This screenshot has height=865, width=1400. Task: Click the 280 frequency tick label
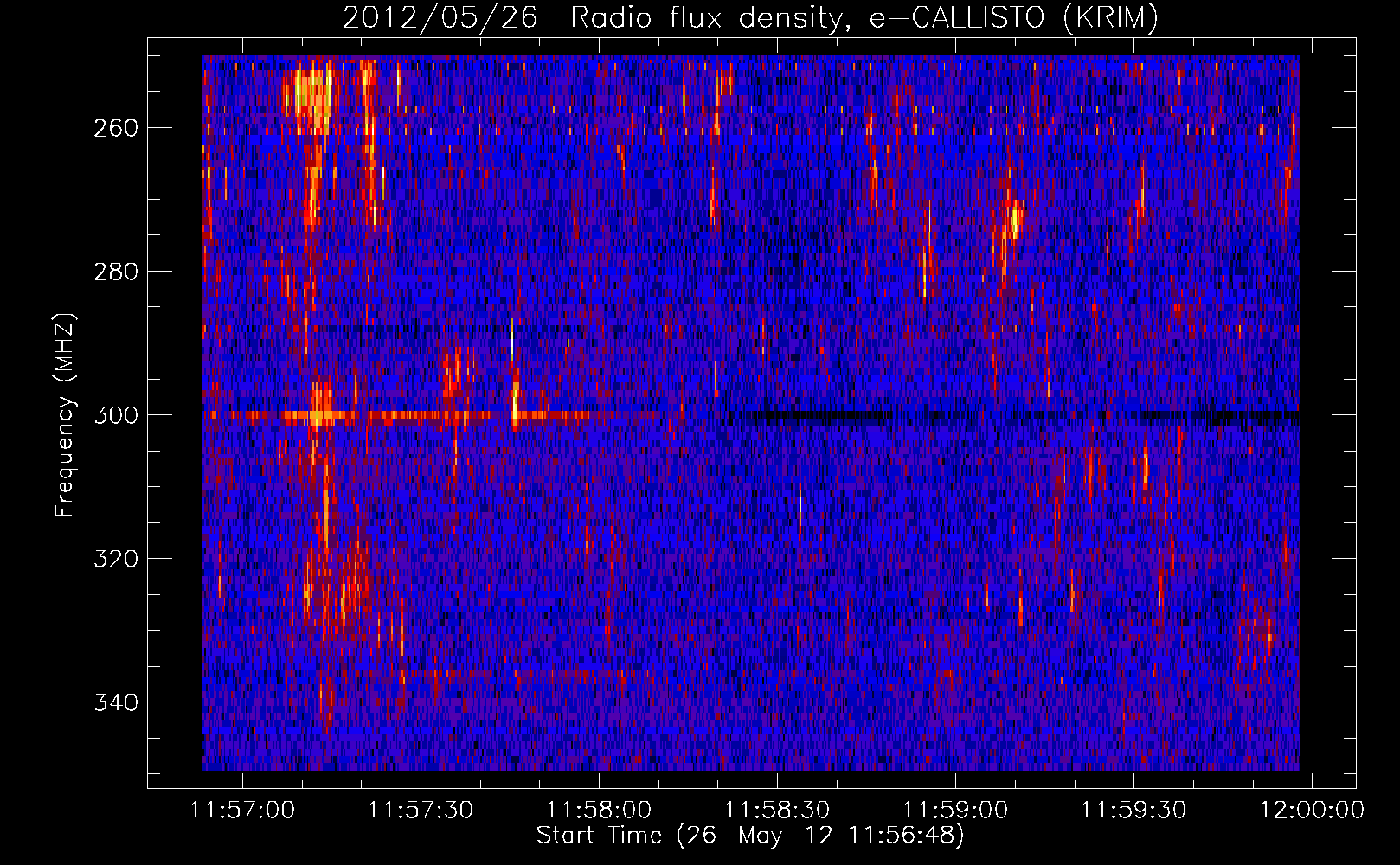[x=115, y=272]
